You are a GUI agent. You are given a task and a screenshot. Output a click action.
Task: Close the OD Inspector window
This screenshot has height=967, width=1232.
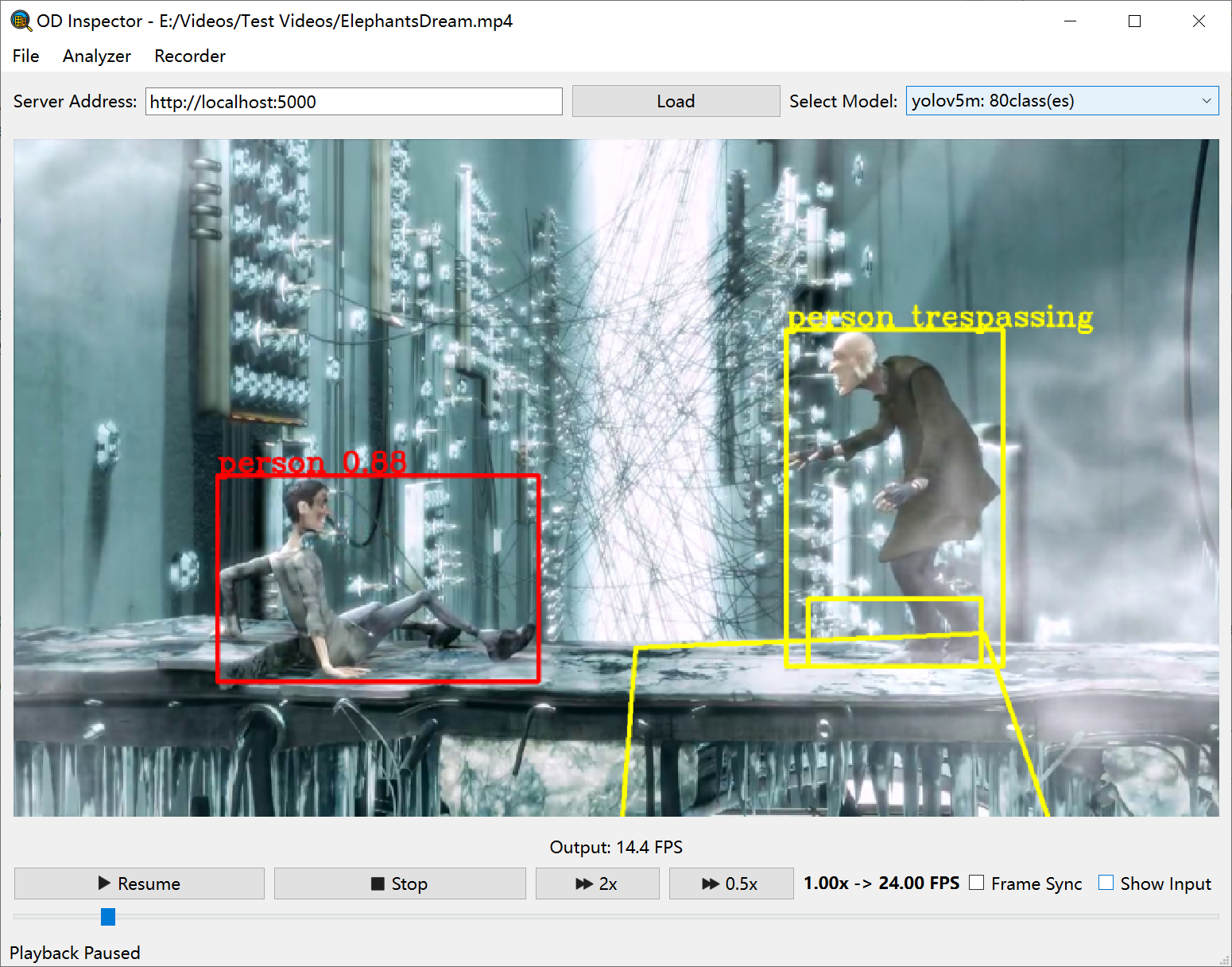(1199, 21)
